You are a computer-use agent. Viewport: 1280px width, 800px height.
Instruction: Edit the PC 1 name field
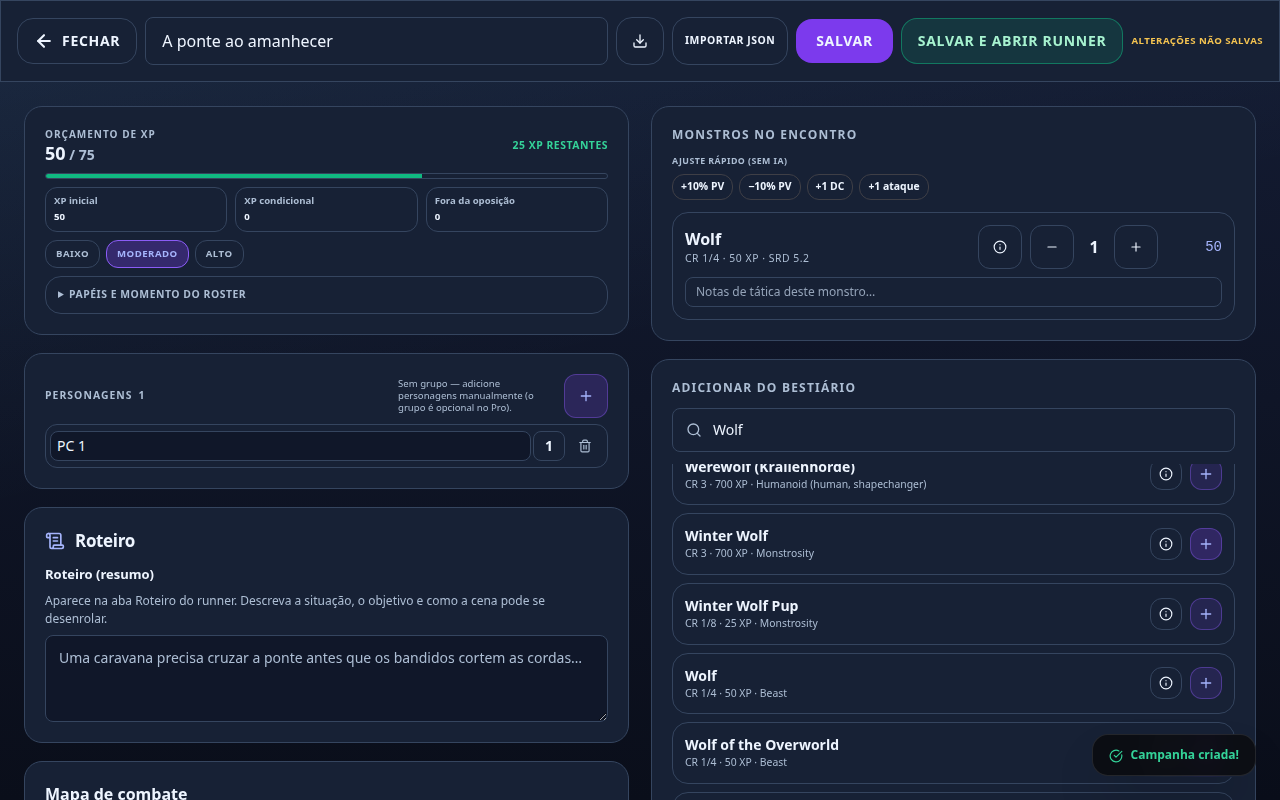(x=290, y=446)
